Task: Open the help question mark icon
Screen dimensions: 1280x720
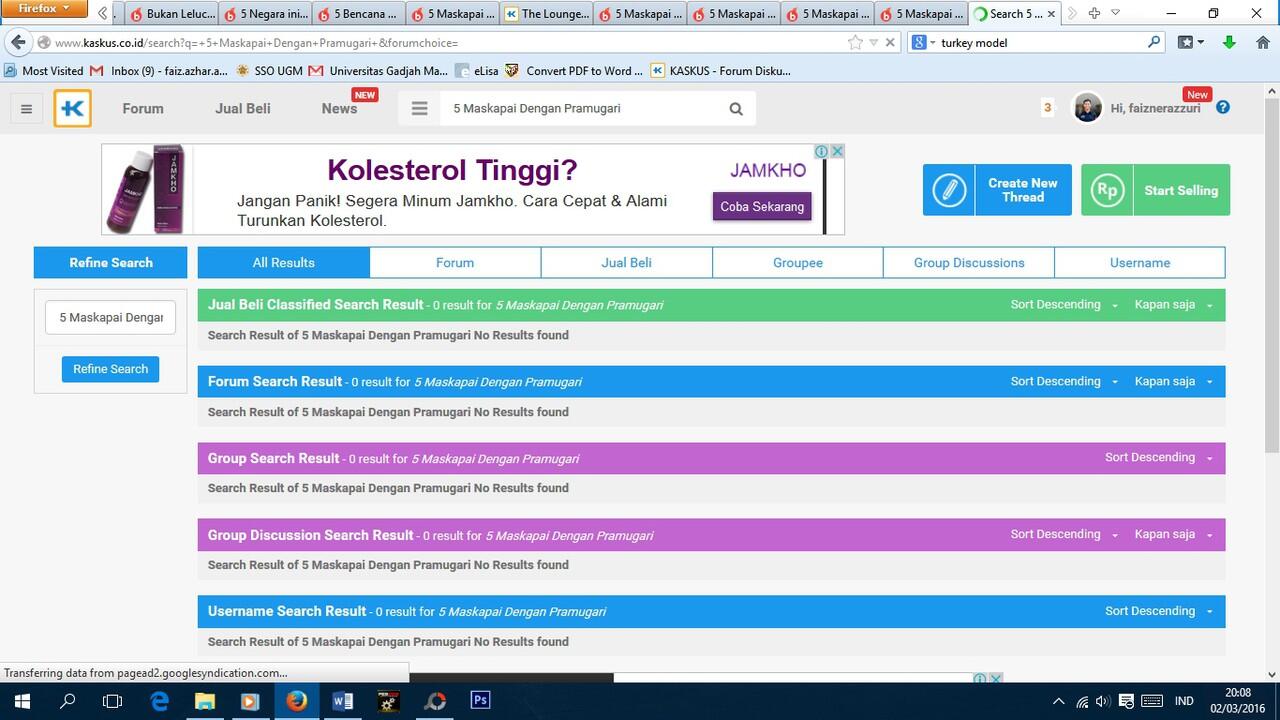Action: tap(1222, 108)
